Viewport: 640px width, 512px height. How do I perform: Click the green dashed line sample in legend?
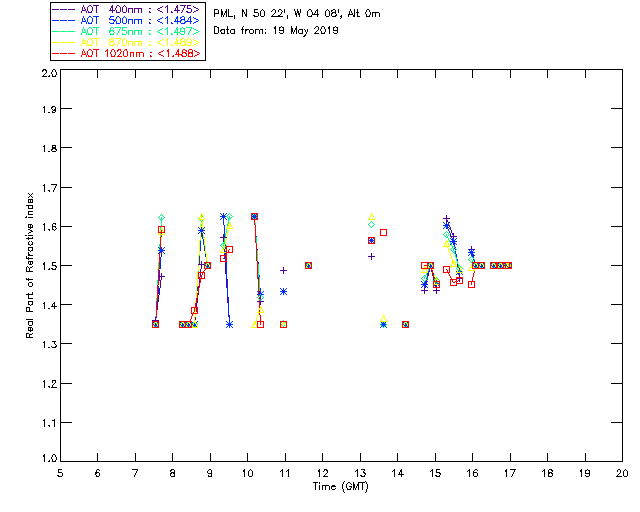tap(64, 31)
